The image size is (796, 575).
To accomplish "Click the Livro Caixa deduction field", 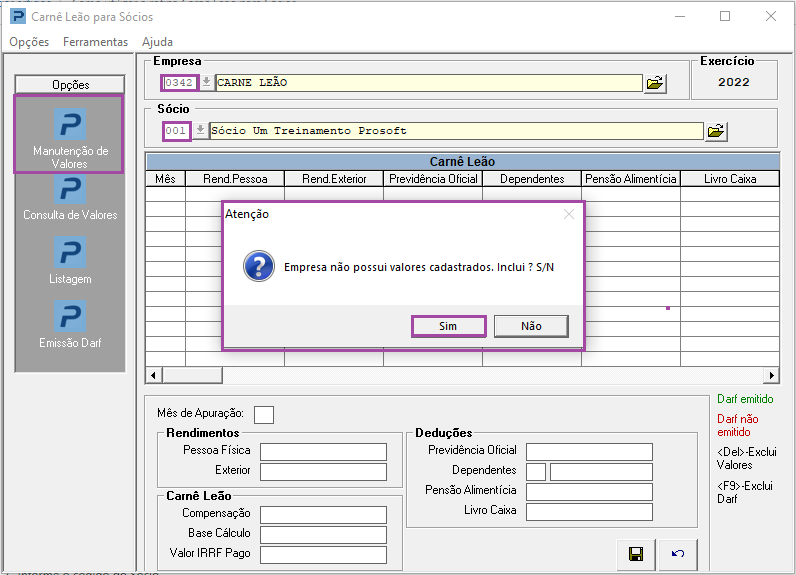I will pos(589,512).
